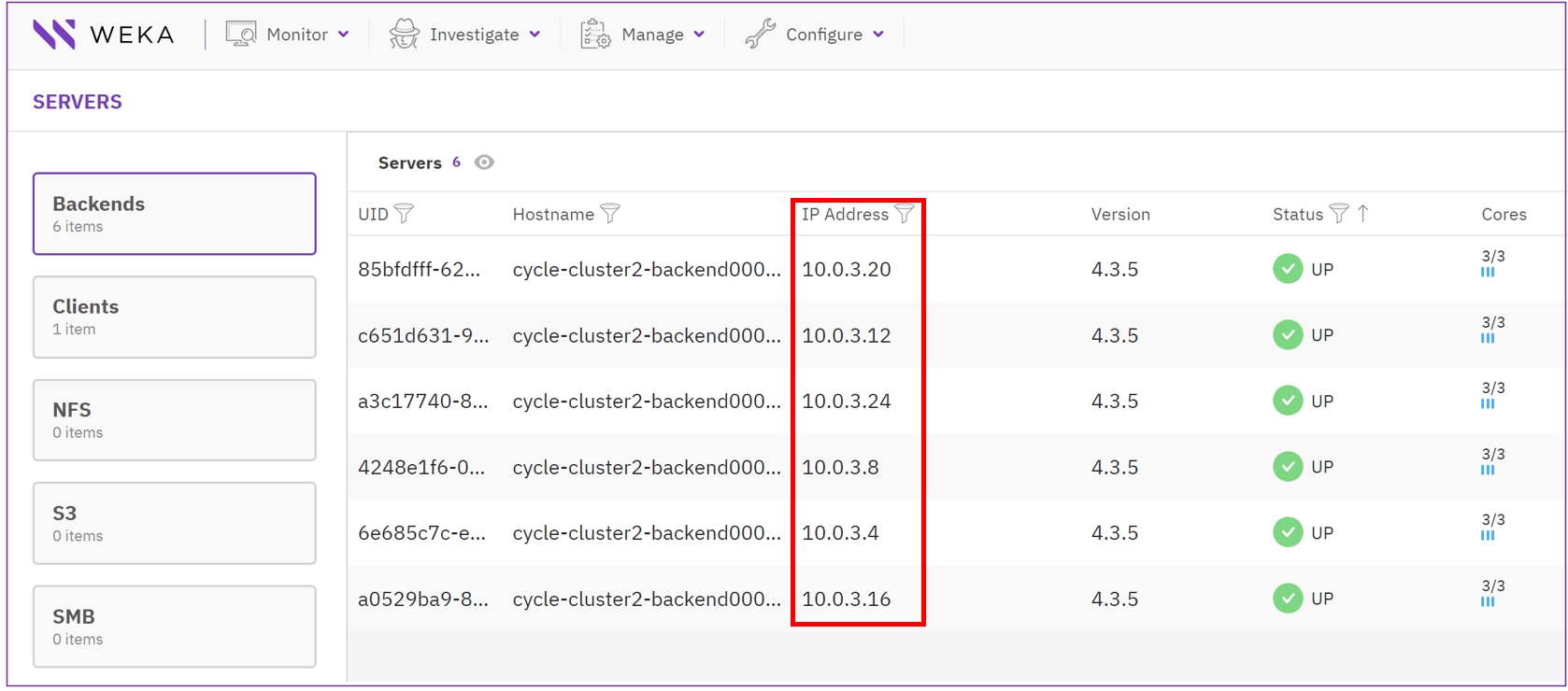Open the Manage menu
Image resolution: width=1568 pixels, height=691 pixels.
pos(652,35)
